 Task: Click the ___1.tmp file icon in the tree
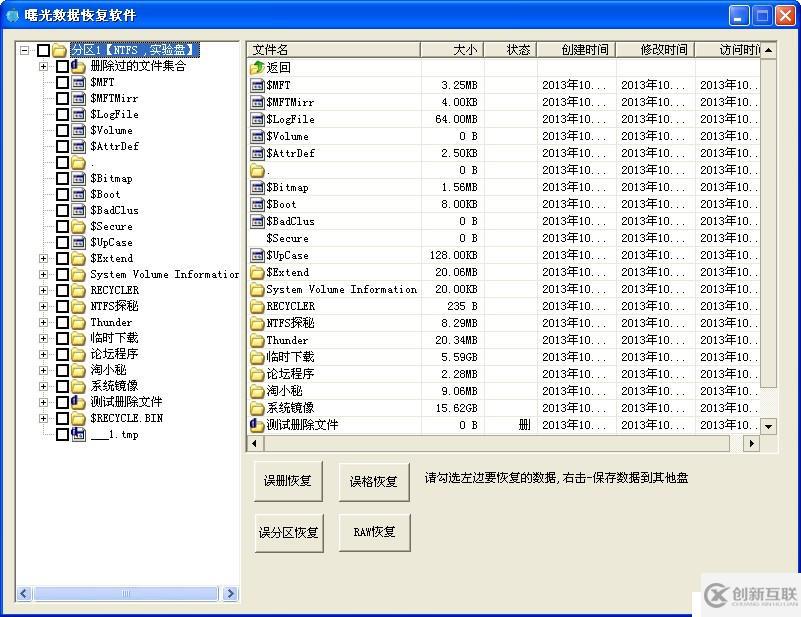(x=78, y=434)
